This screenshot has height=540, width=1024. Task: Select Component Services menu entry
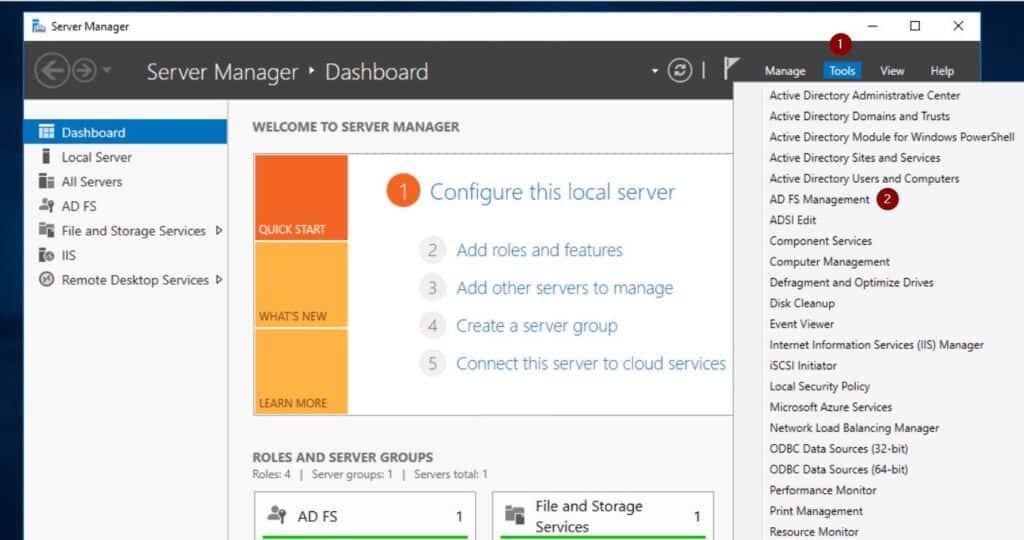point(820,241)
